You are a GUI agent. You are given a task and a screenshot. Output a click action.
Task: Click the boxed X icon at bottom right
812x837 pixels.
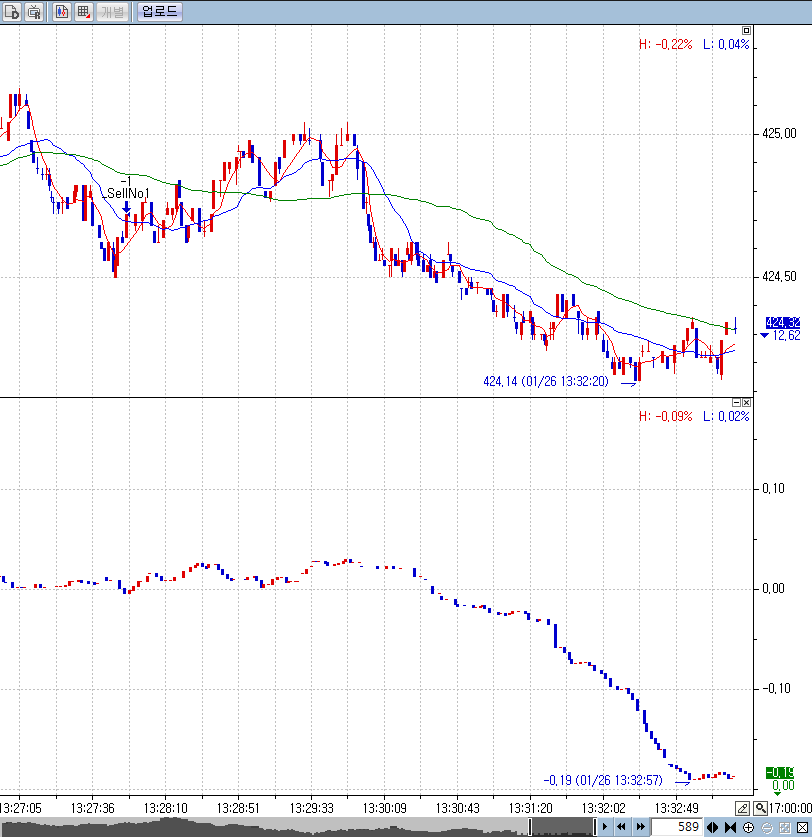point(802,827)
